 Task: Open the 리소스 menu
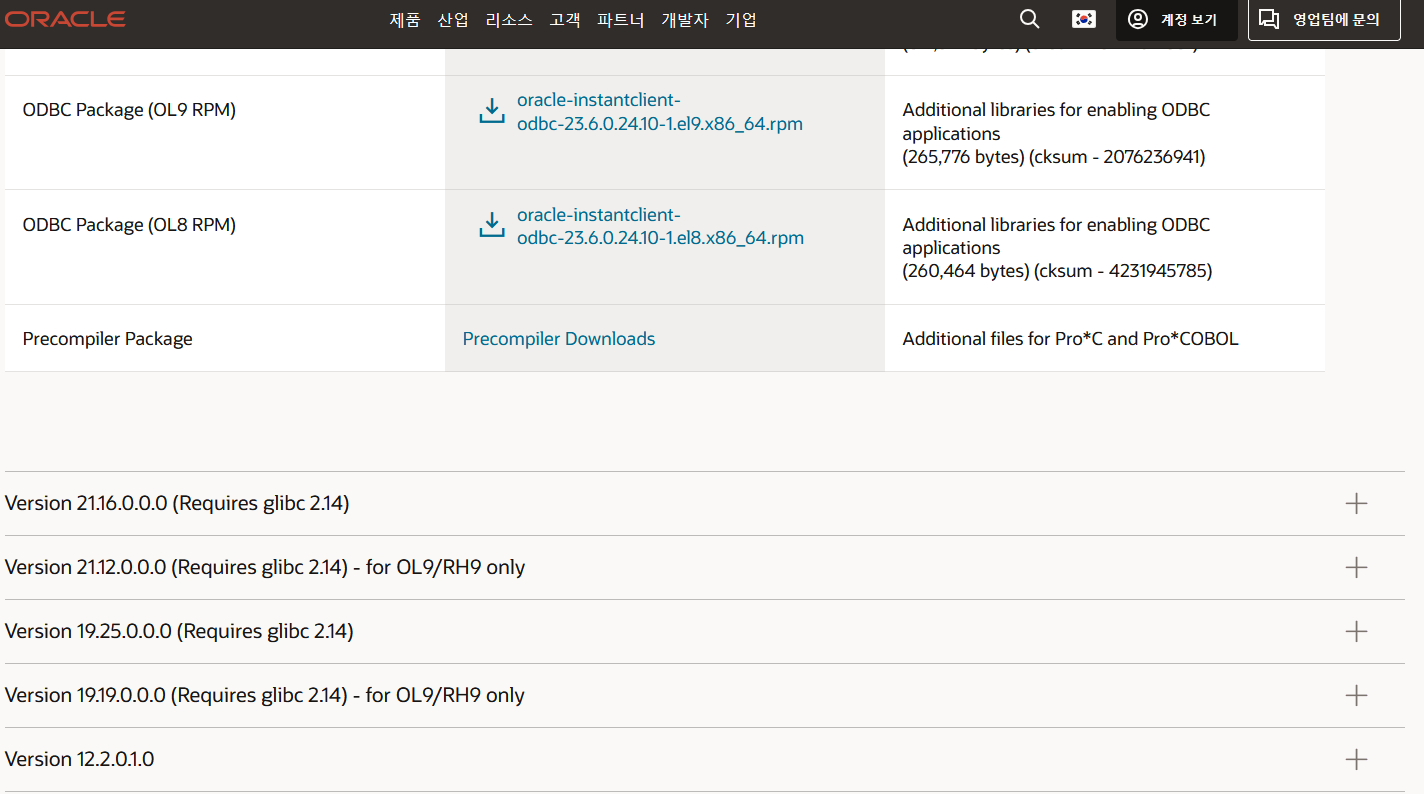click(x=509, y=20)
